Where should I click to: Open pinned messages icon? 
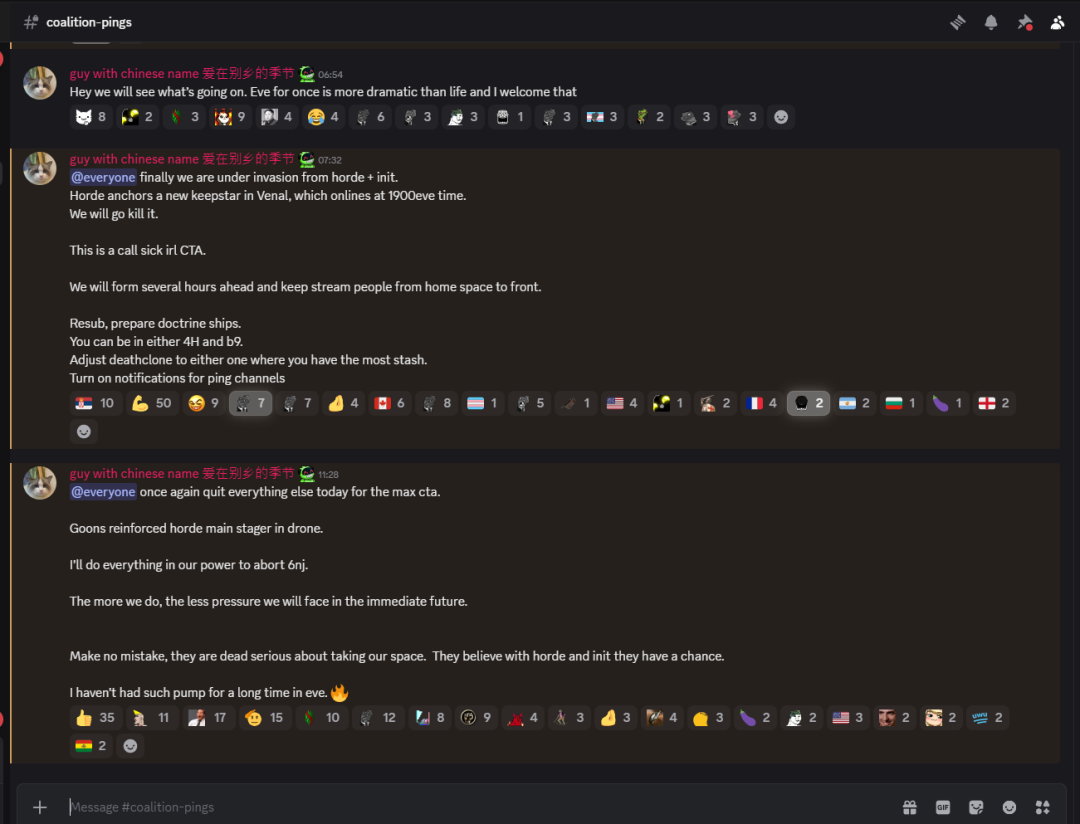coord(1024,23)
